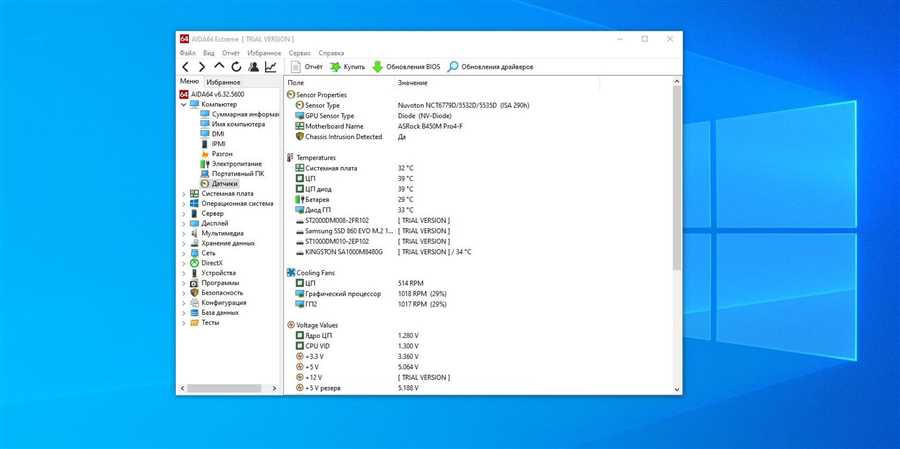Expand the Сервер tree node
This screenshot has height=449, width=900.
pos(184,214)
